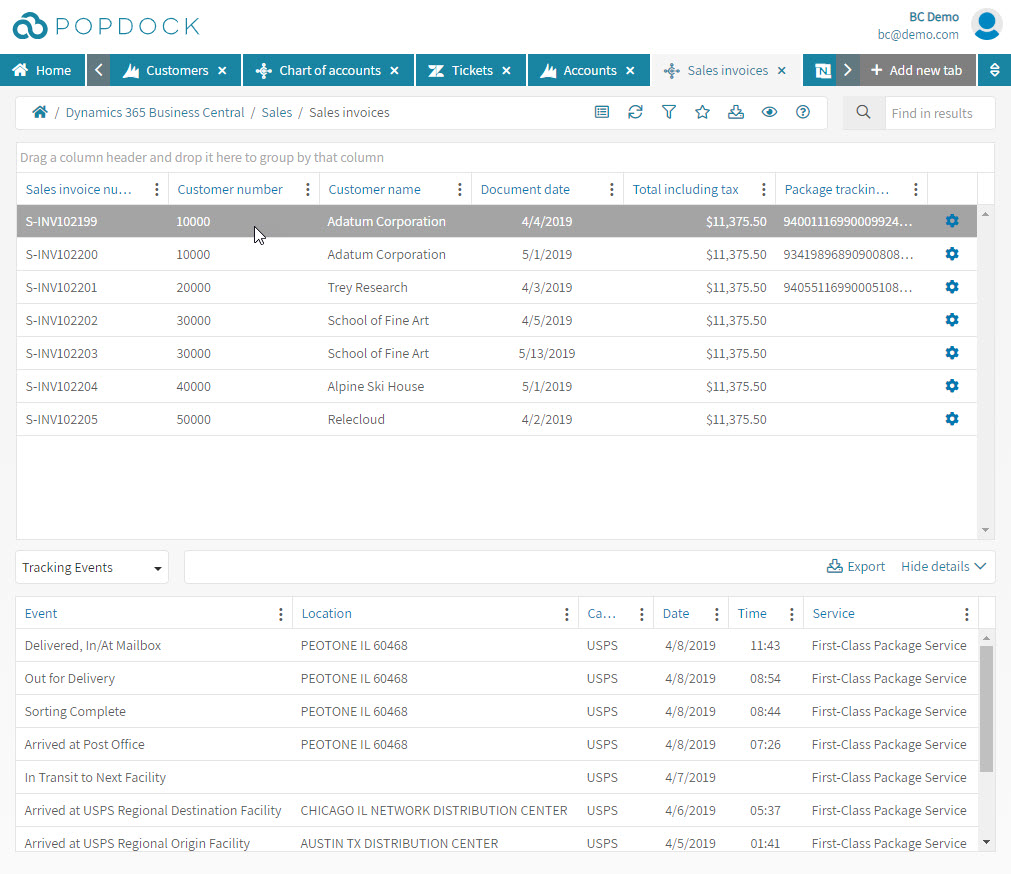Click the toolbar download icon
Viewport: 1011px width, 874px height.
[x=736, y=112]
